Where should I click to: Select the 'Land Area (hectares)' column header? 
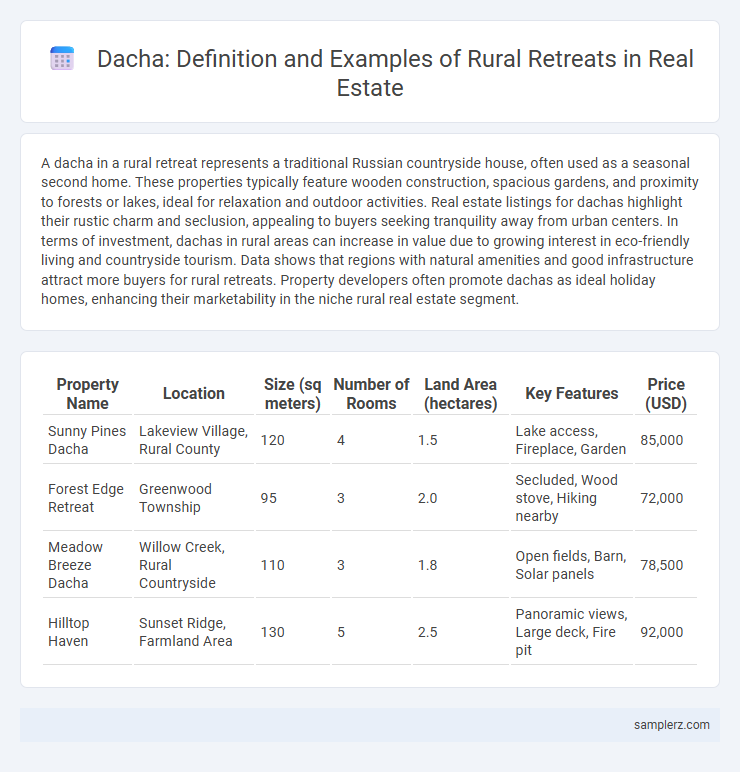click(460, 393)
